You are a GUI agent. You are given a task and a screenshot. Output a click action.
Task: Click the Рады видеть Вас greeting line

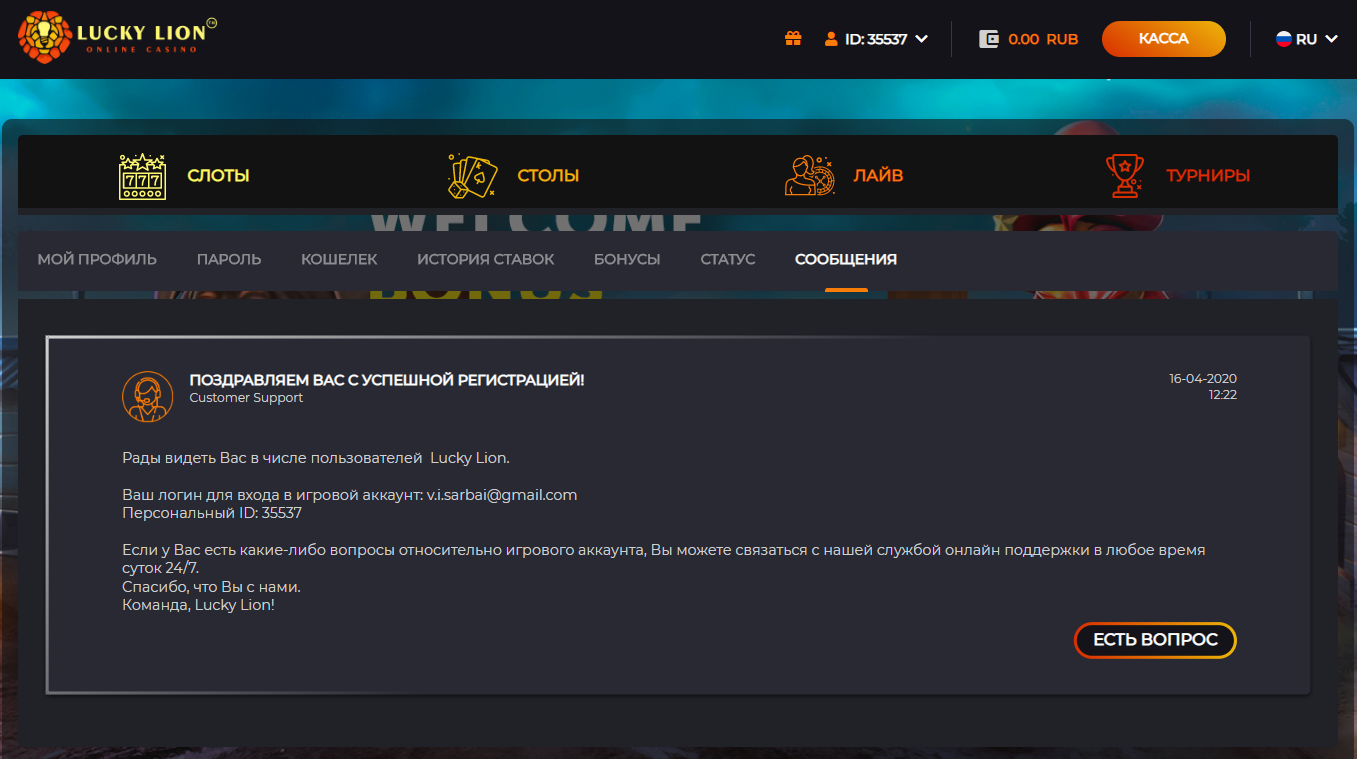[316, 458]
